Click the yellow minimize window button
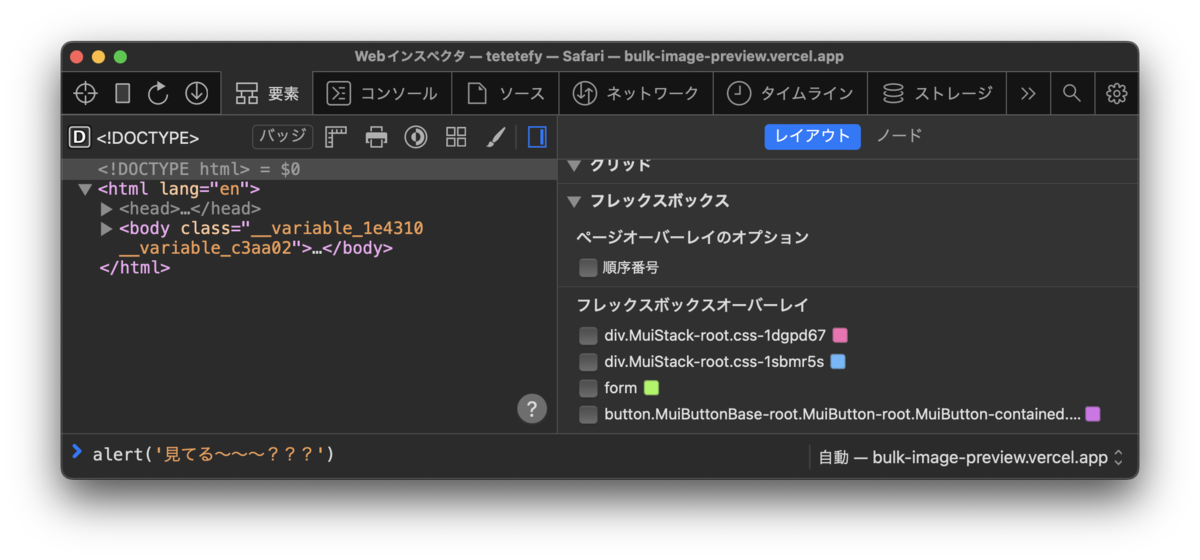Screen dimensions: 1200x560 [99, 57]
